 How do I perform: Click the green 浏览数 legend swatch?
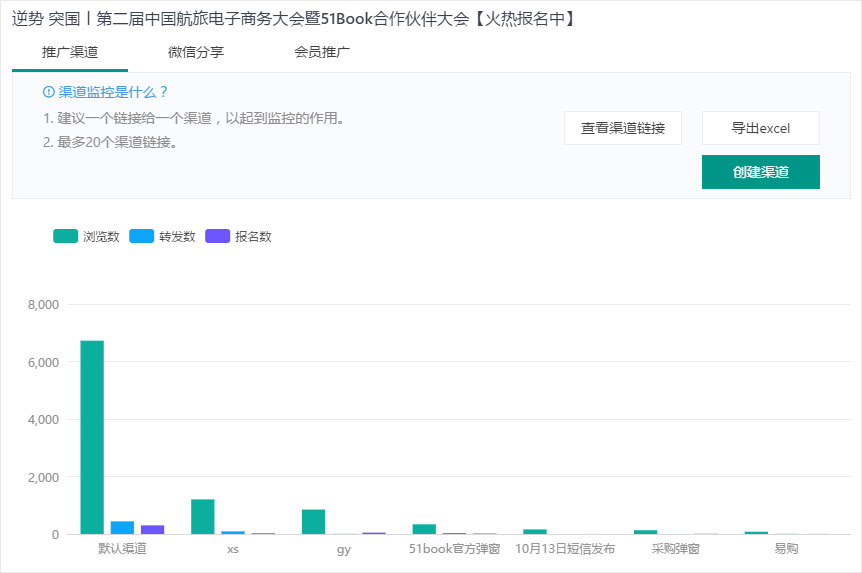(65, 236)
